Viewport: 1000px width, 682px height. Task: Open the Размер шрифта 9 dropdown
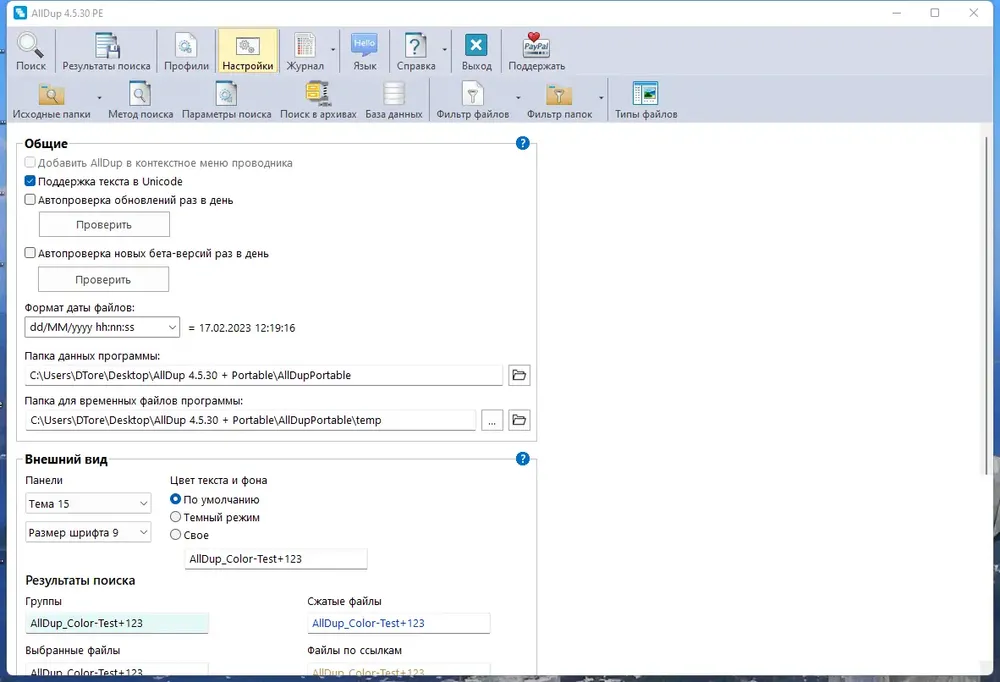click(x=88, y=532)
